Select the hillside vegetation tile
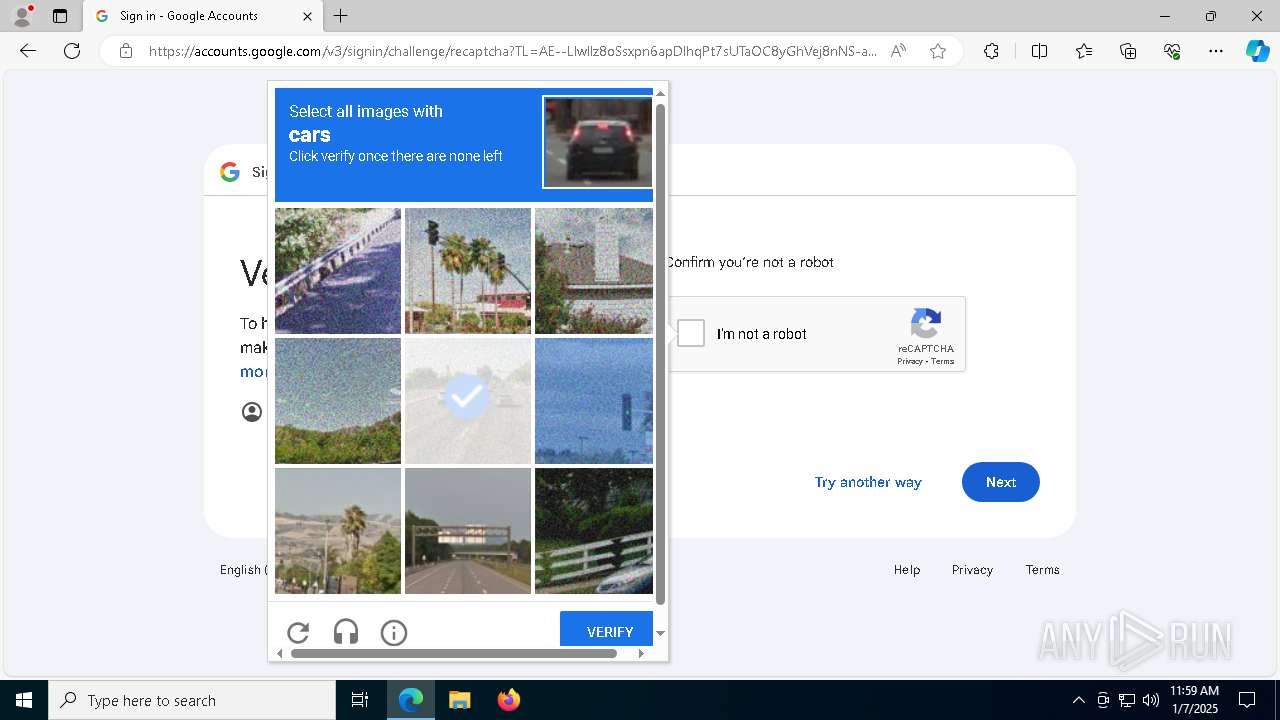Screen dimensions: 1280x720 point(338,400)
